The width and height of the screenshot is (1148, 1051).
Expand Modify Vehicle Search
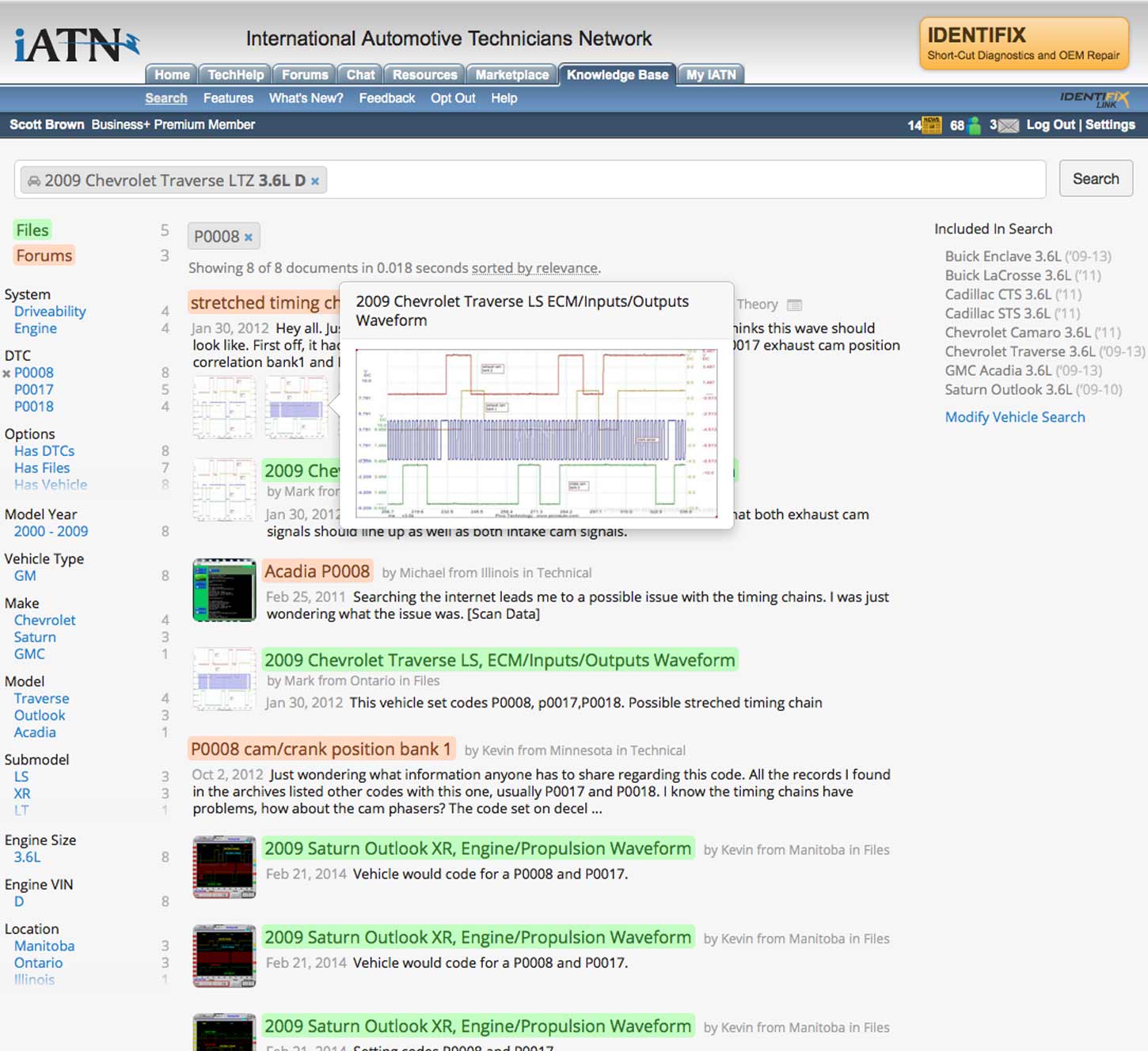1014,417
